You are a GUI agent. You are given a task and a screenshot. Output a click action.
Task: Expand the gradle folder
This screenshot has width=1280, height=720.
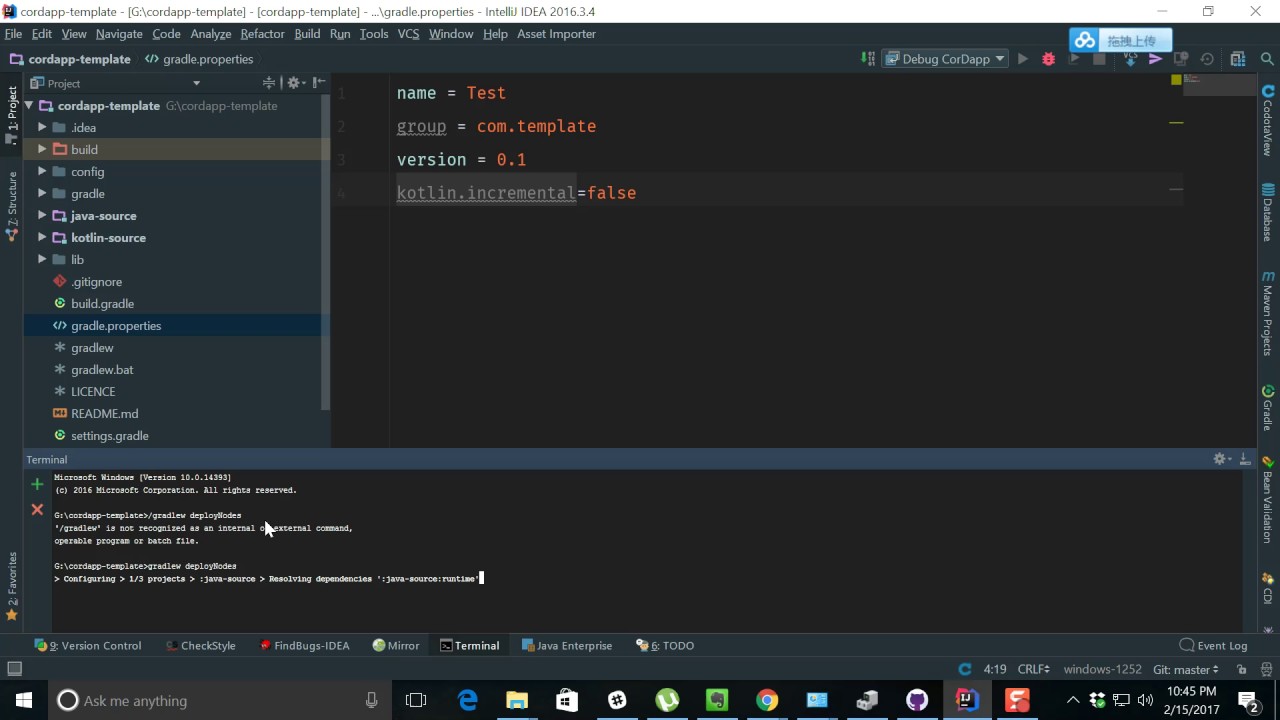click(x=42, y=193)
